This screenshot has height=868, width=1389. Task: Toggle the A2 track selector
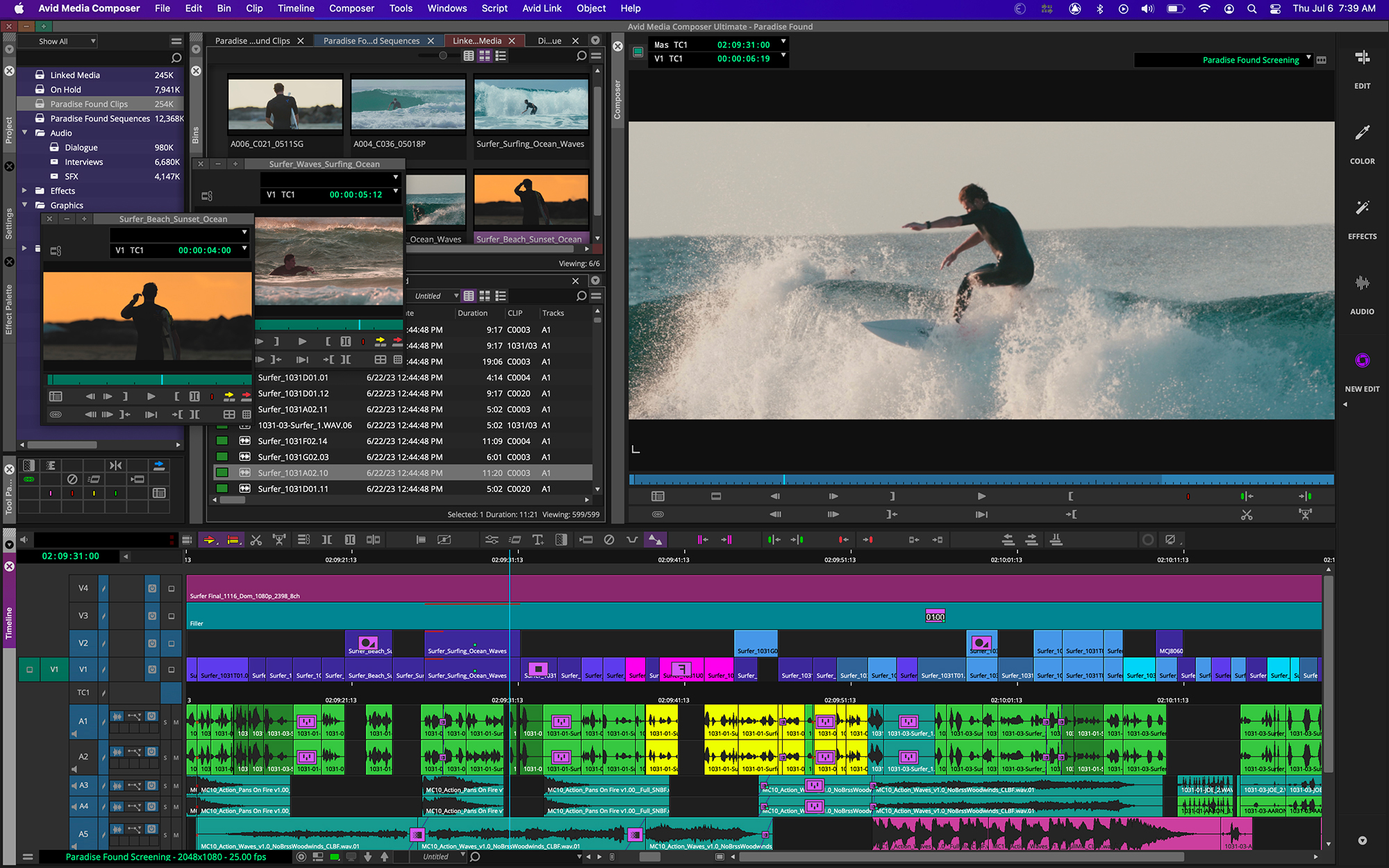83,756
